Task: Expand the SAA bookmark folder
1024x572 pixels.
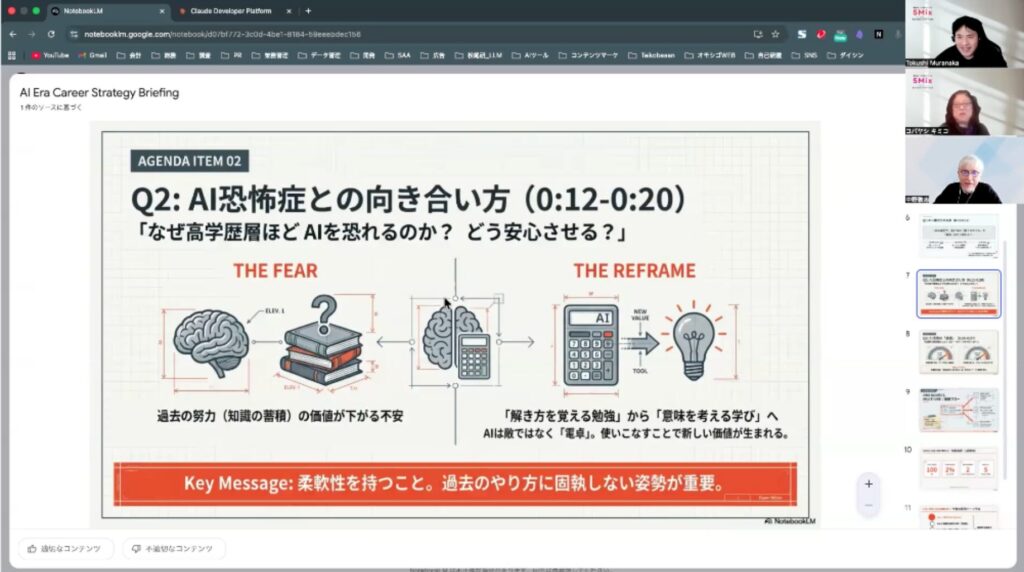Action: (x=397, y=55)
